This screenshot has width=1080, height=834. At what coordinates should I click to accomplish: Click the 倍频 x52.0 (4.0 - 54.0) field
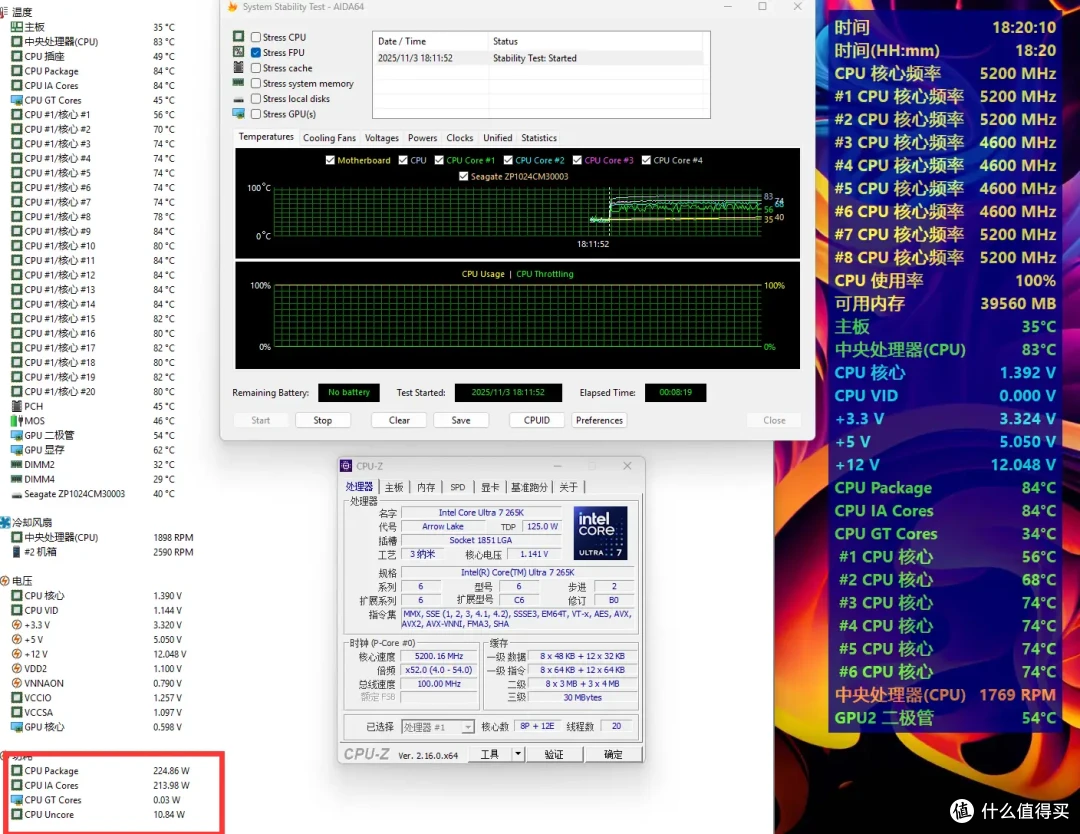coord(439,670)
